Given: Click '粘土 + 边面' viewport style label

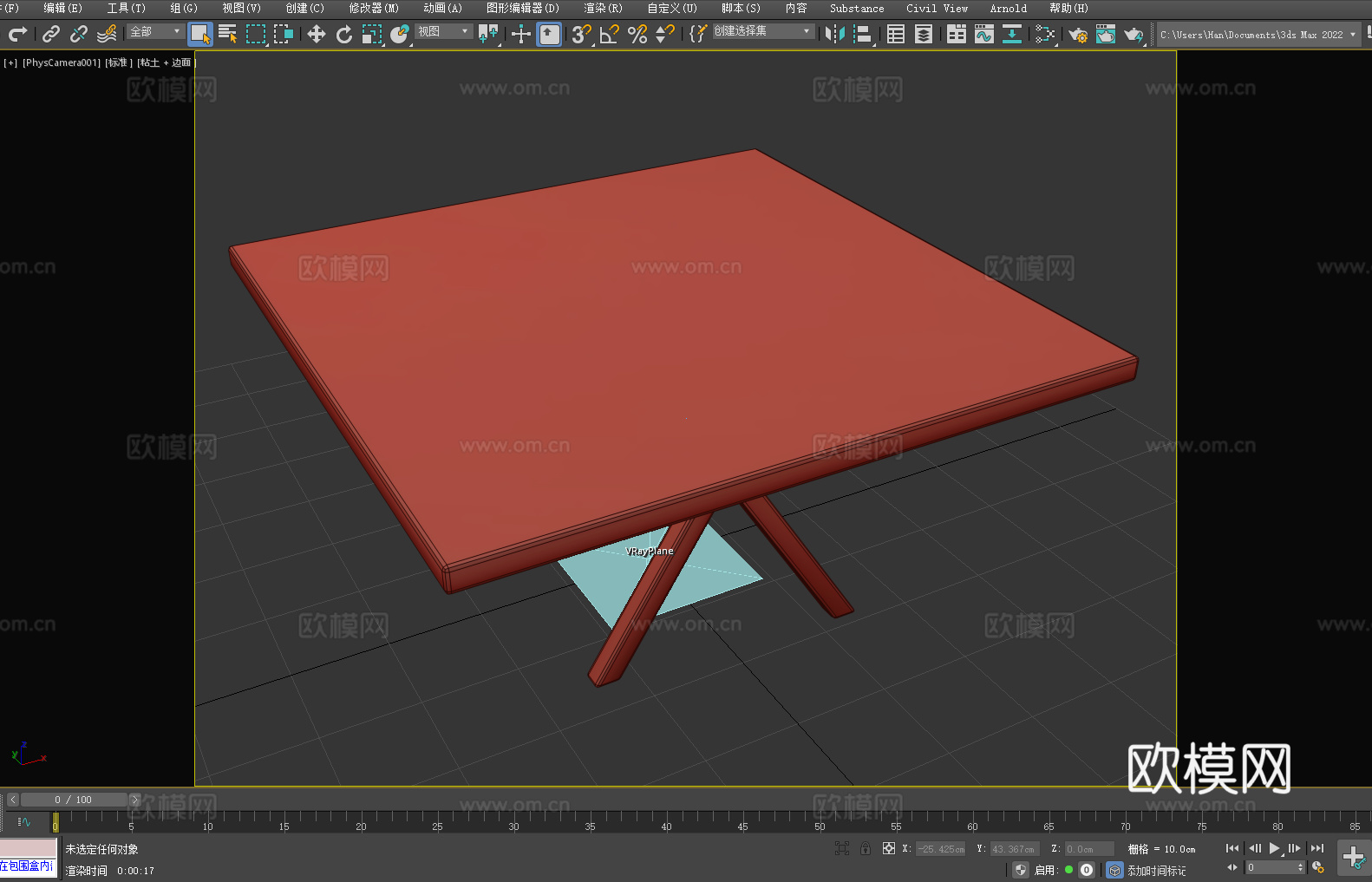Looking at the screenshot, I should (166, 62).
